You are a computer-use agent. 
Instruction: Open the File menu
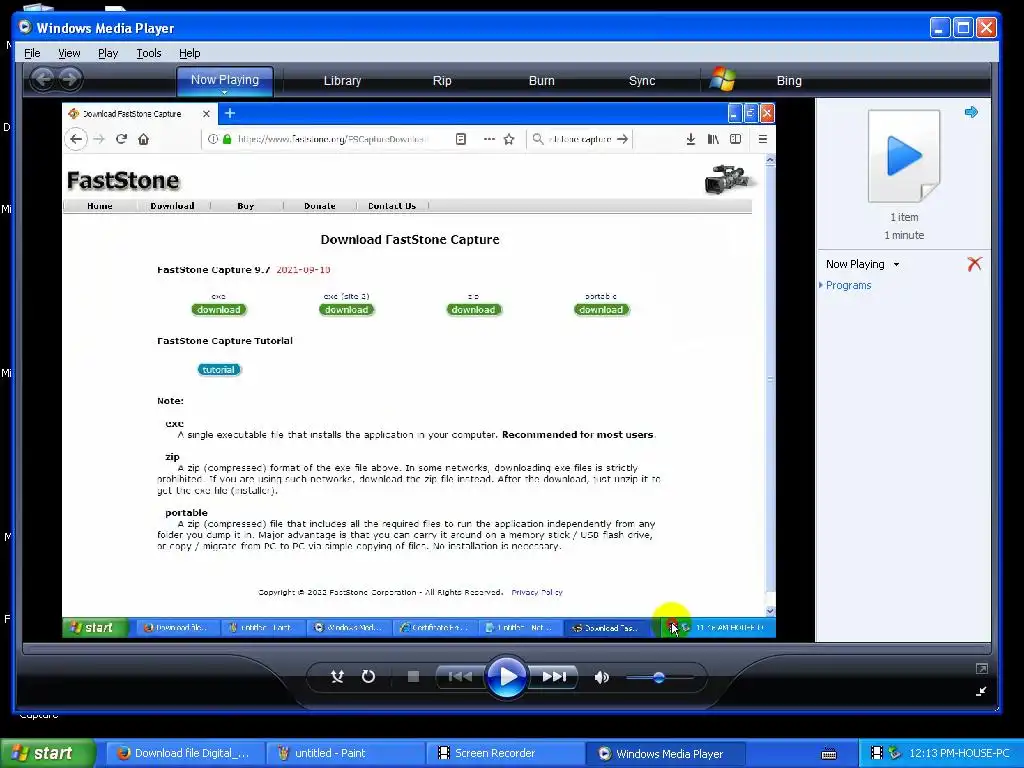pos(32,53)
